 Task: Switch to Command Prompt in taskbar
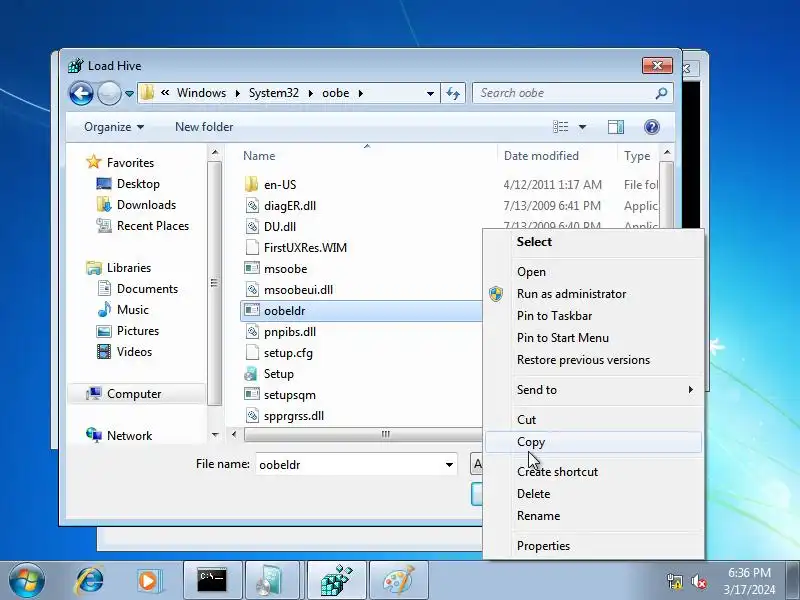coord(212,580)
